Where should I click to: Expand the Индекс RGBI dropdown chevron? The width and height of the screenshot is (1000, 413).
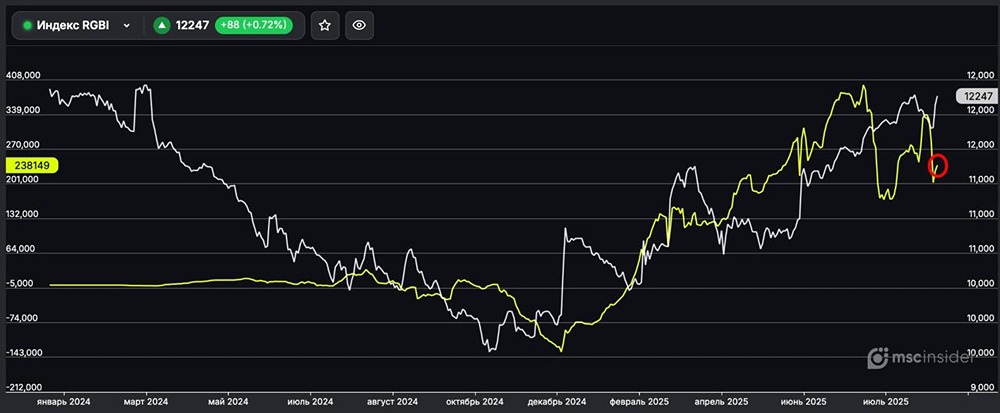click(127, 26)
